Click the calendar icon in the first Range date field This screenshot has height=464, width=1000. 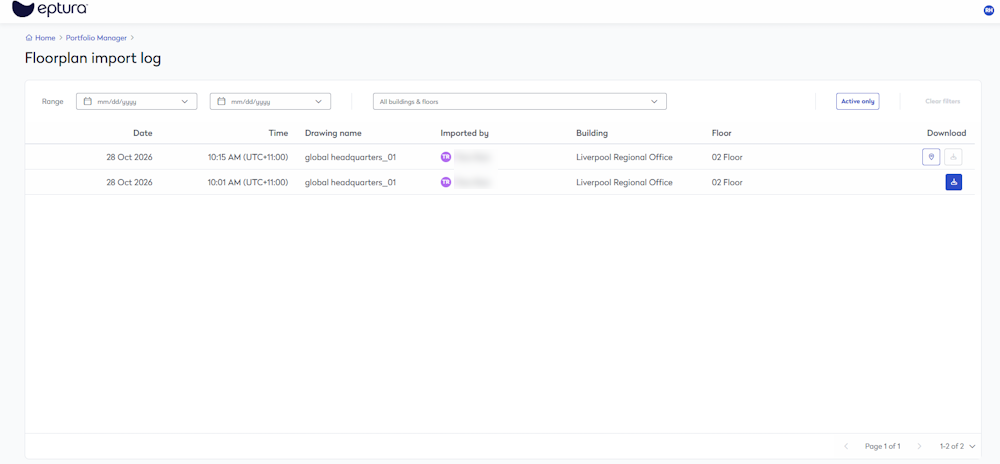(88, 101)
